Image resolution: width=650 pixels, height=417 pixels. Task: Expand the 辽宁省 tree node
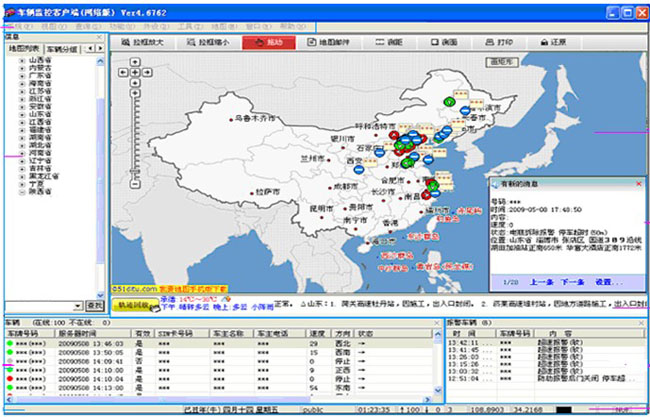point(22,159)
